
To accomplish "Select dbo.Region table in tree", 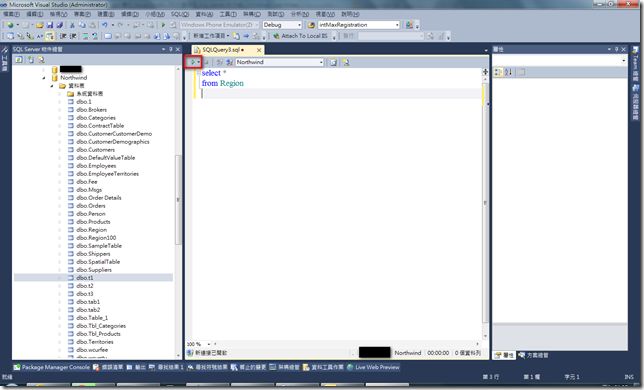I will [x=91, y=230].
